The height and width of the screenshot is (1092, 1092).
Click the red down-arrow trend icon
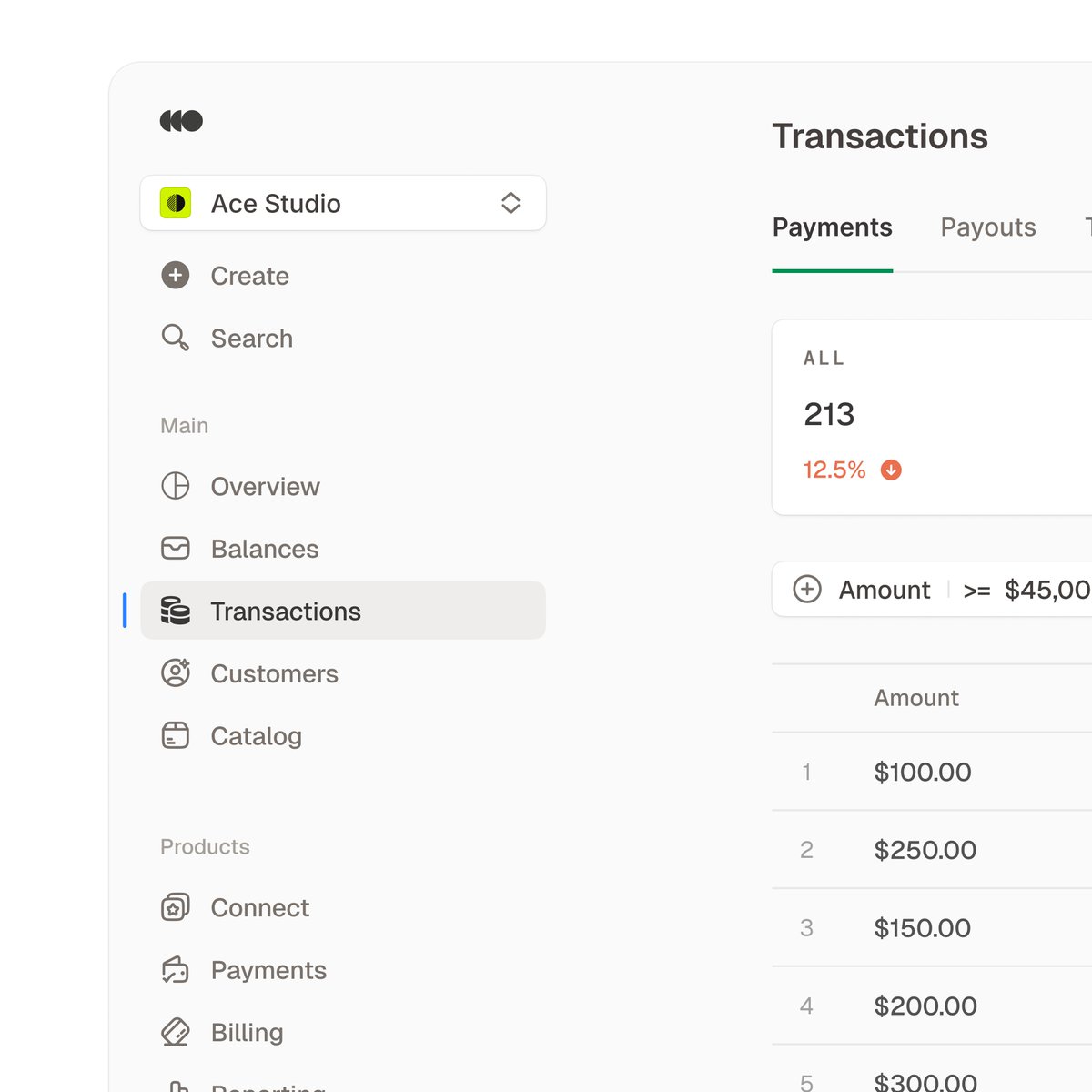click(891, 470)
